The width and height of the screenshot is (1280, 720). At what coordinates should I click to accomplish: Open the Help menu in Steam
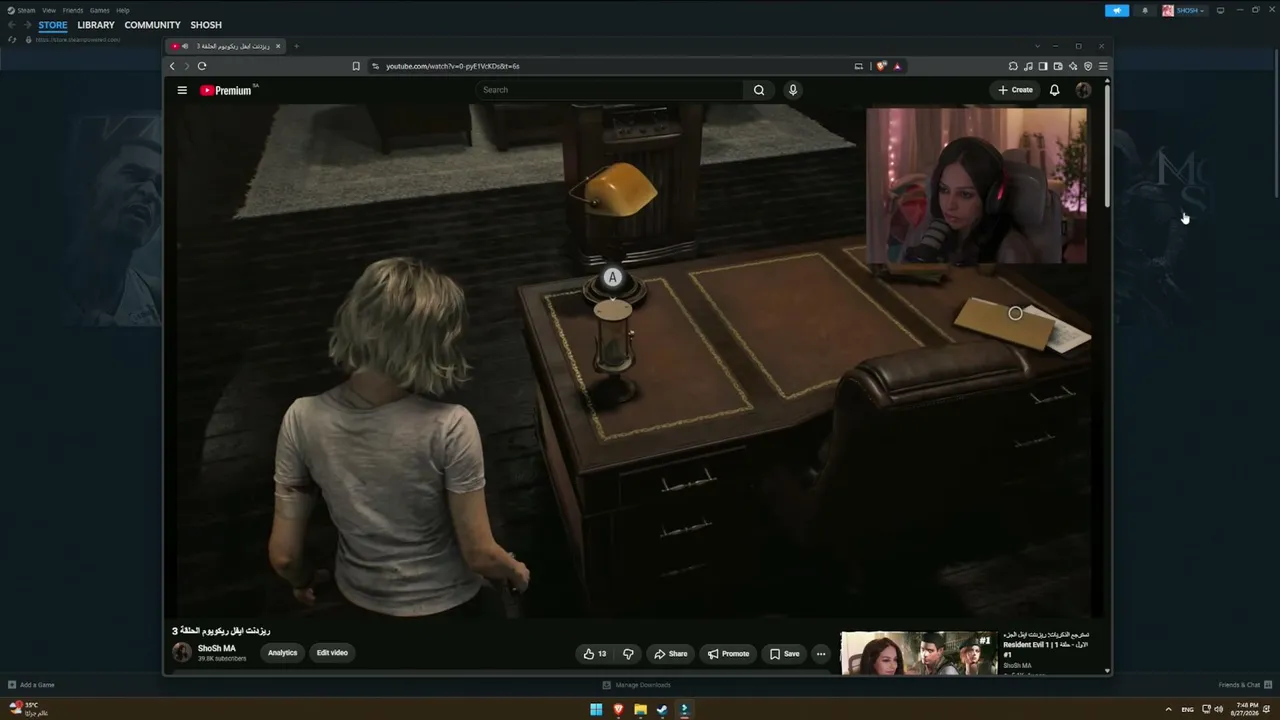pyautogui.click(x=123, y=10)
